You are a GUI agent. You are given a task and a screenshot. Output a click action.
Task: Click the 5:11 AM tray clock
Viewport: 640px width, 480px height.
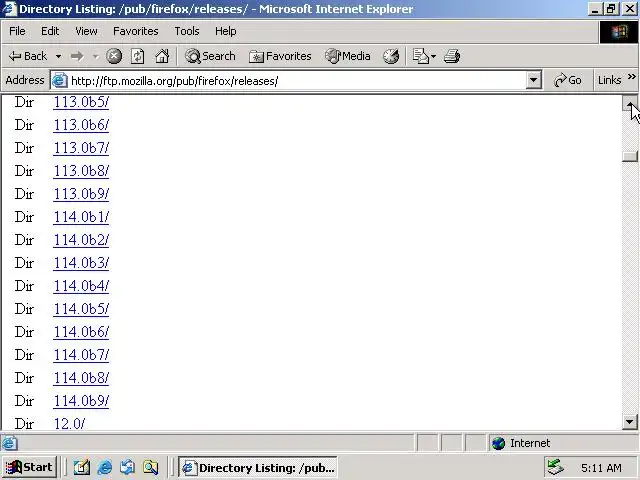601,468
